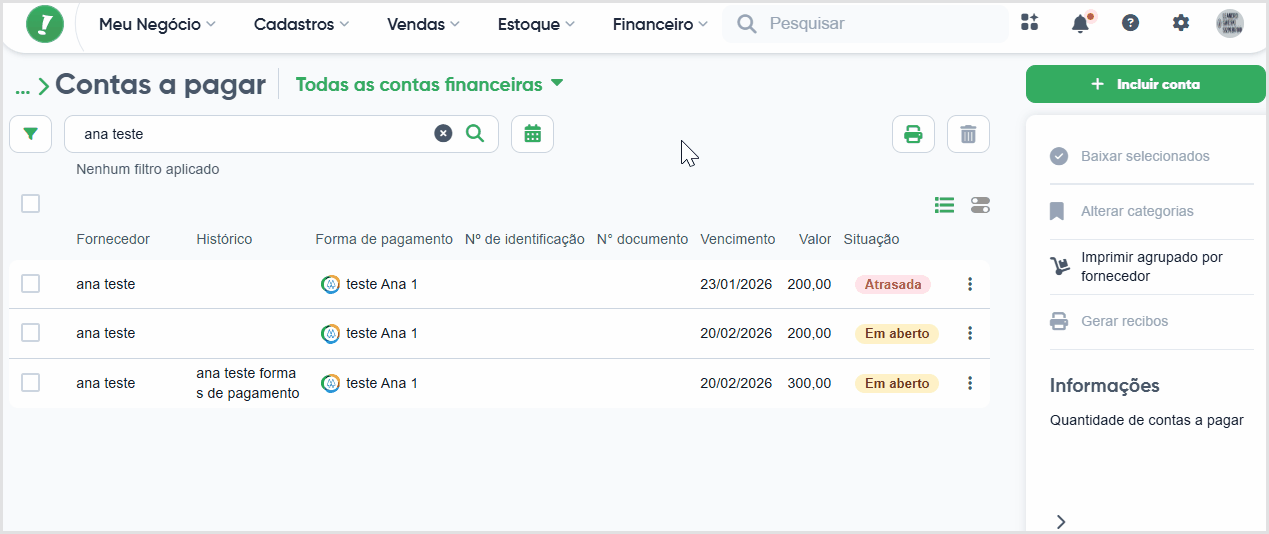This screenshot has height=534, width=1269.
Task: Click 'ana teste formas de pagamento' history text
Action: click(x=247, y=383)
